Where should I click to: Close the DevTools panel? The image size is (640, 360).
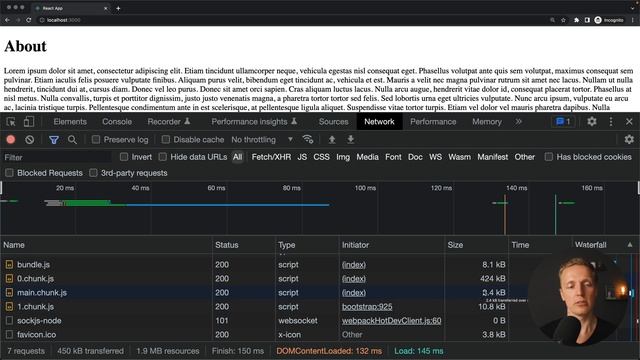coord(629,121)
